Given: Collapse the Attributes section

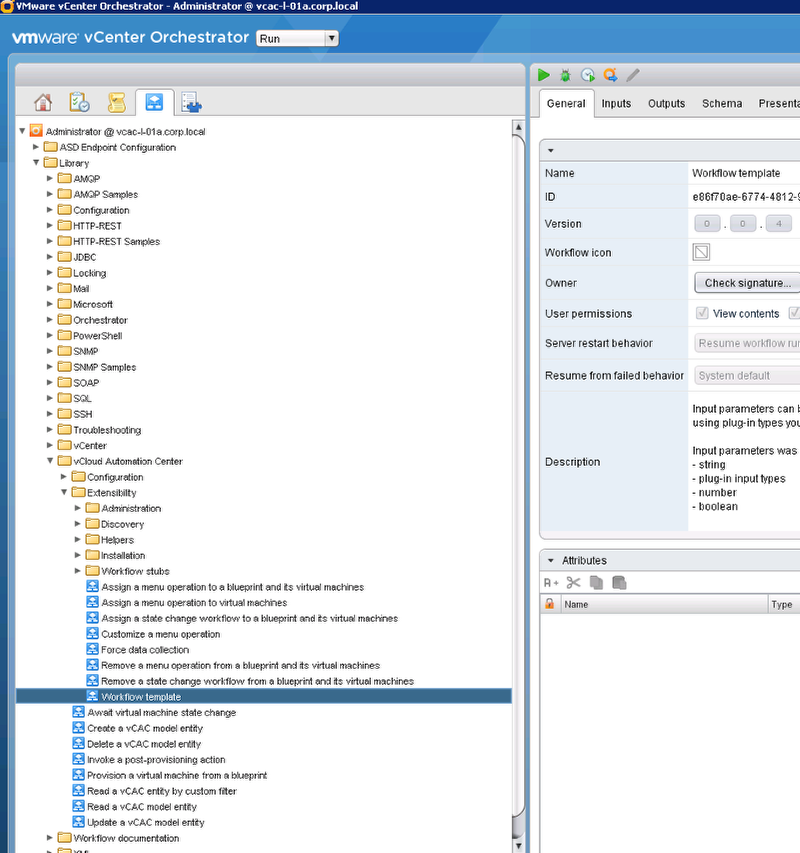Looking at the screenshot, I should pos(549,561).
